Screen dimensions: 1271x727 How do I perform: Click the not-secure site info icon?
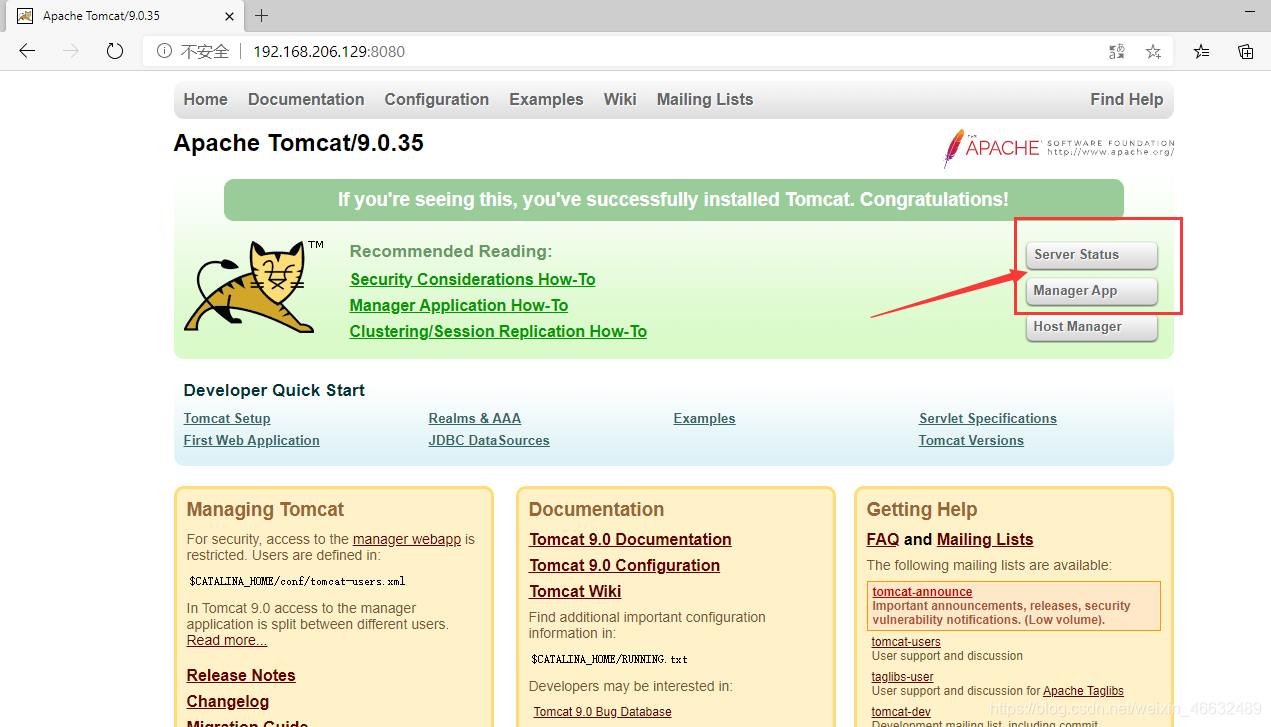pos(163,51)
